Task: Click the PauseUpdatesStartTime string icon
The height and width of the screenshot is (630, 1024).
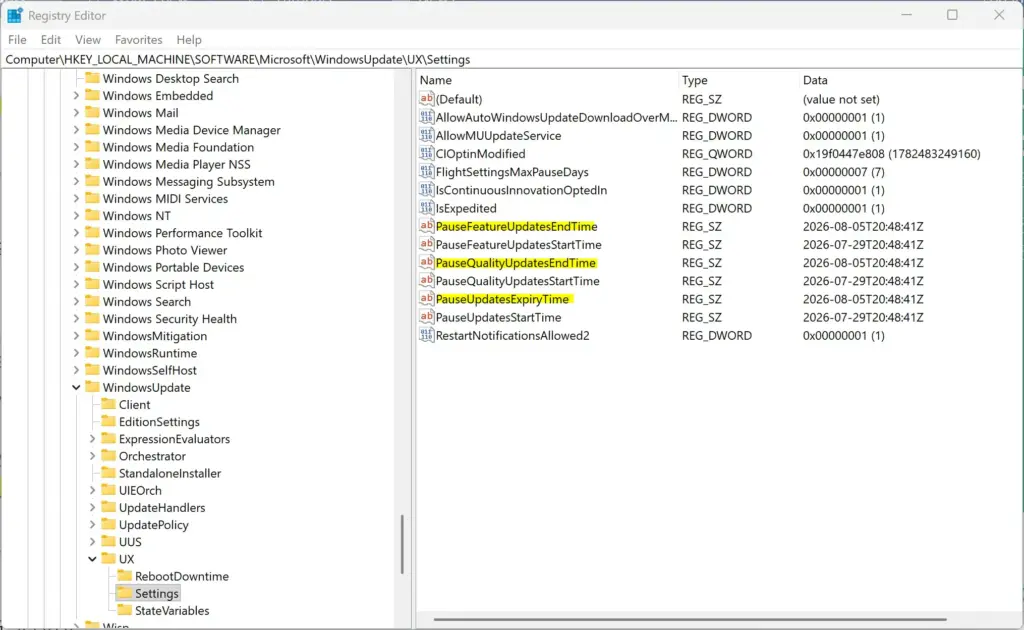Action: tap(426, 317)
